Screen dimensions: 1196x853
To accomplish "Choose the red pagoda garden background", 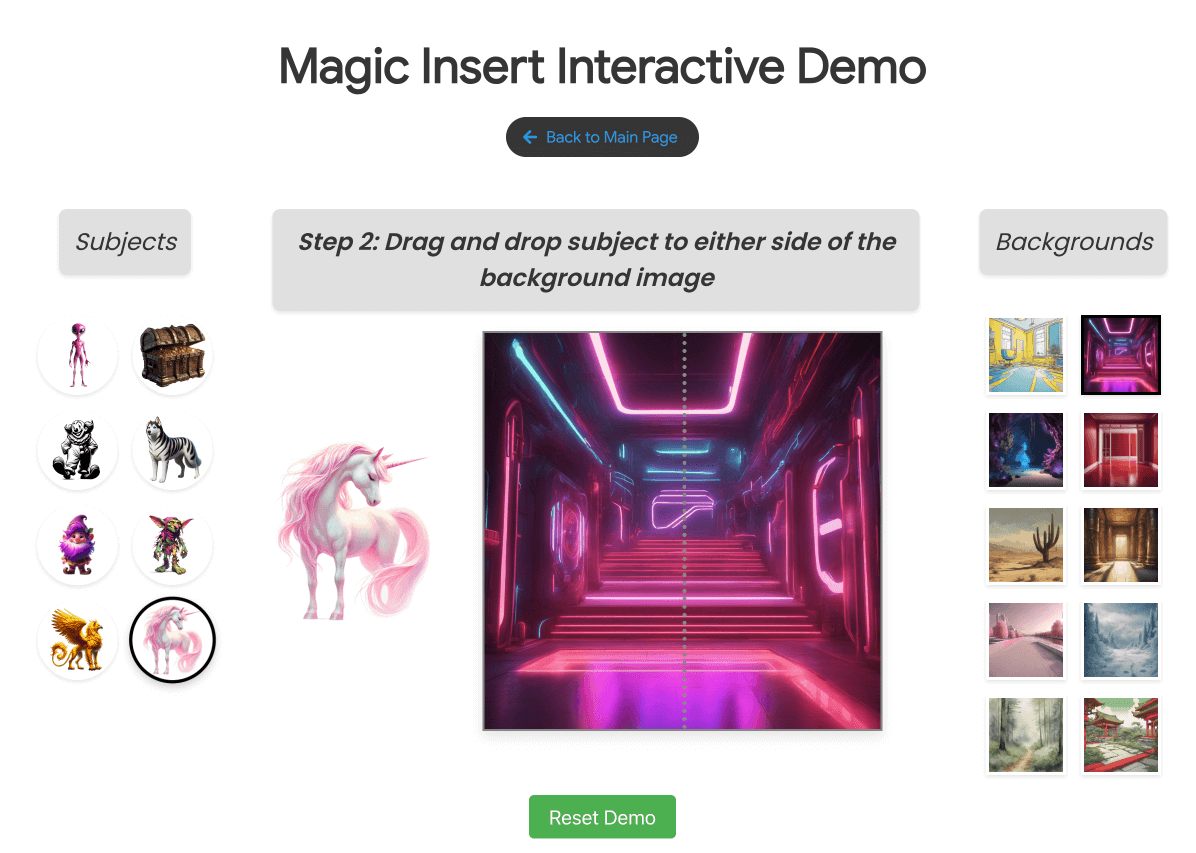I will 1120,735.
